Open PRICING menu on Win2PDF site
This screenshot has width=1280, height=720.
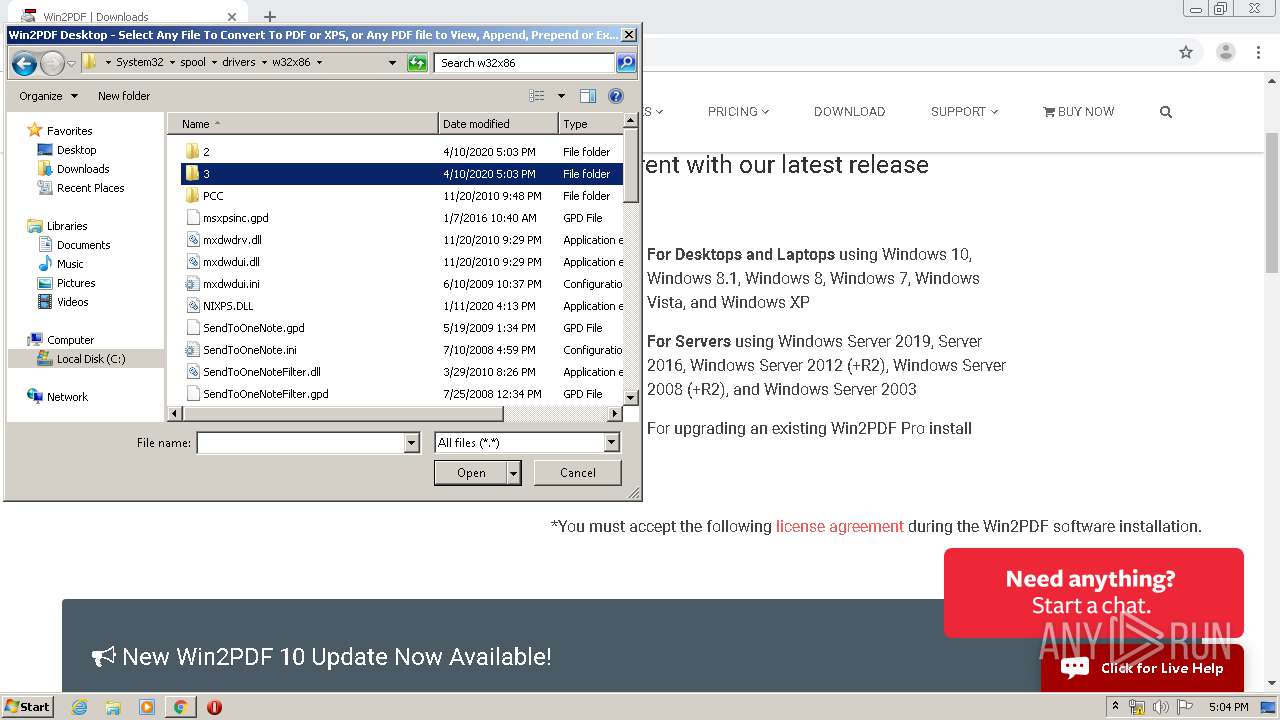(738, 112)
